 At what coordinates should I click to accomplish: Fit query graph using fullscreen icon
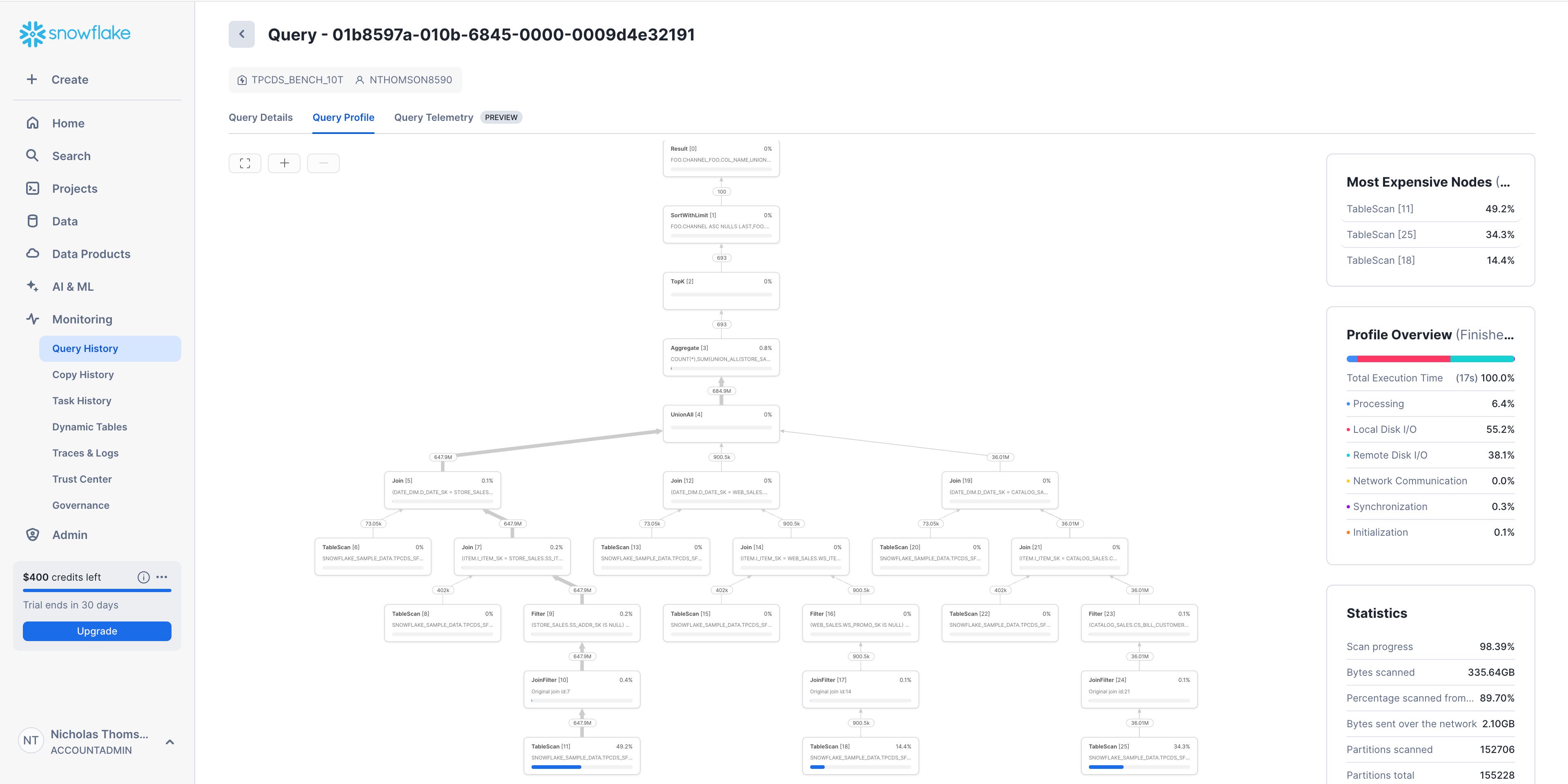[x=245, y=163]
